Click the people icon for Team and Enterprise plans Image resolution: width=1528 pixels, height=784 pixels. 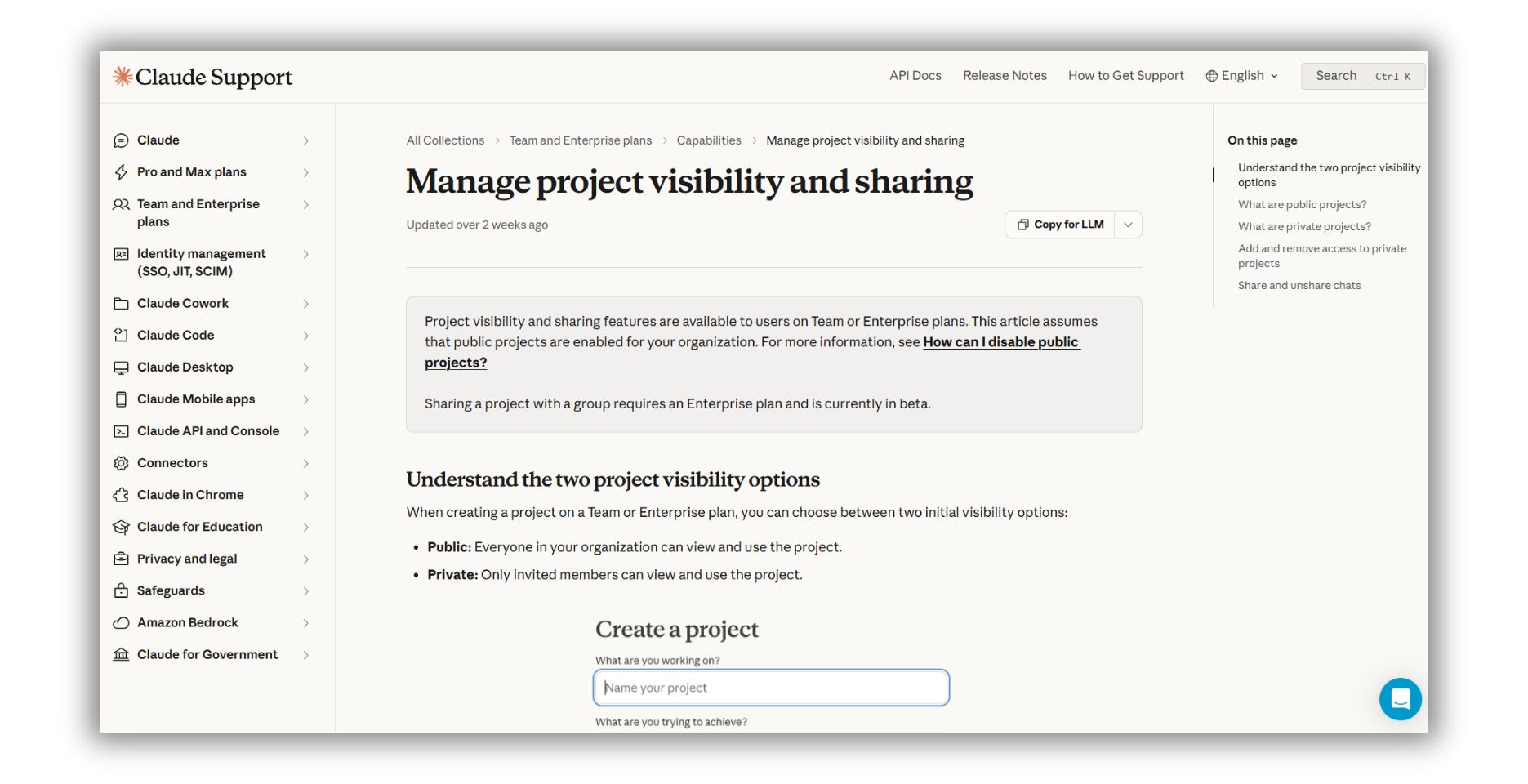pos(121,204)
